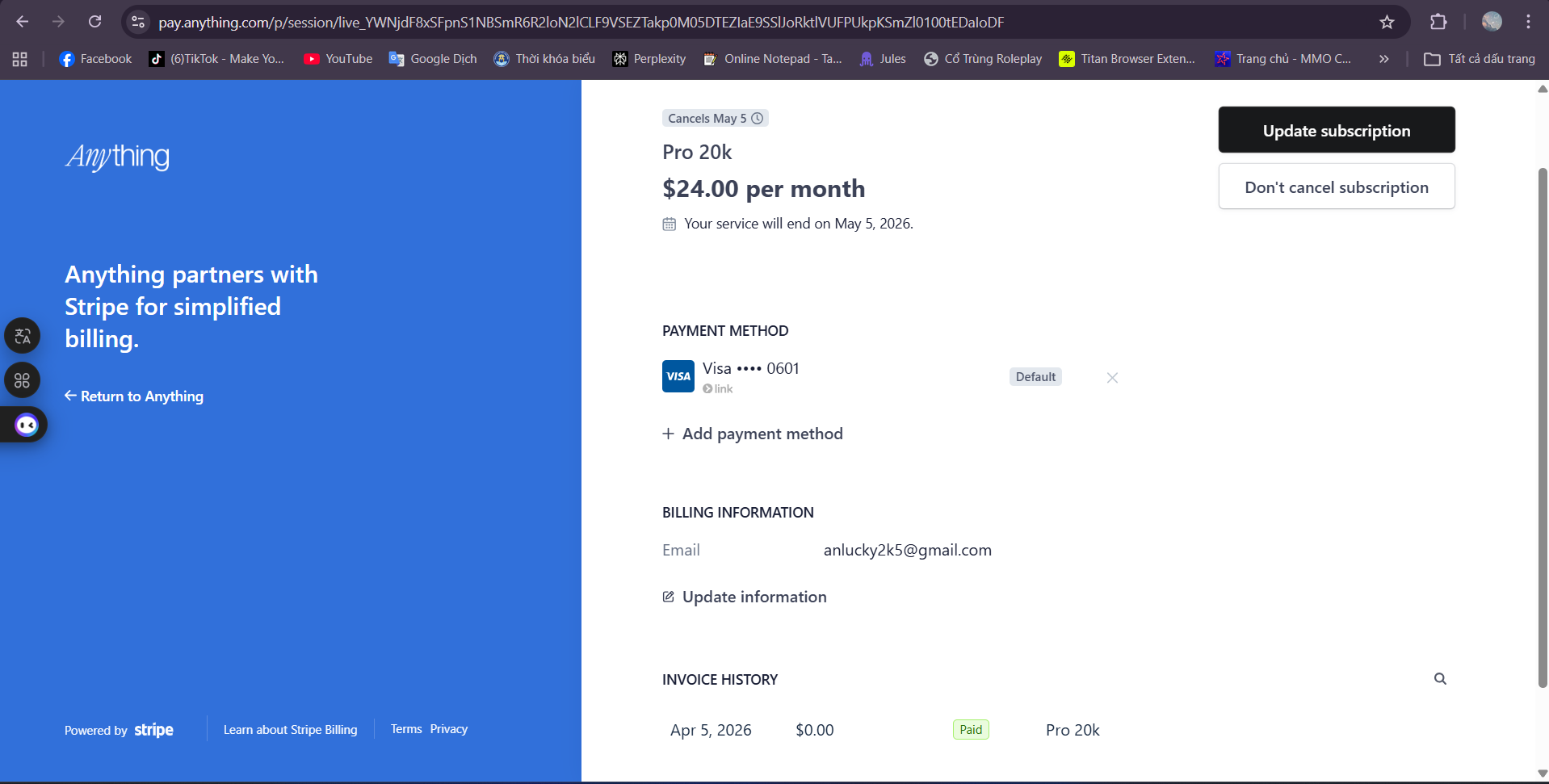This screenshot has height=784, width=1549.
Task: Open the Facebook bookmark
Action: click(x=95, y=58)
